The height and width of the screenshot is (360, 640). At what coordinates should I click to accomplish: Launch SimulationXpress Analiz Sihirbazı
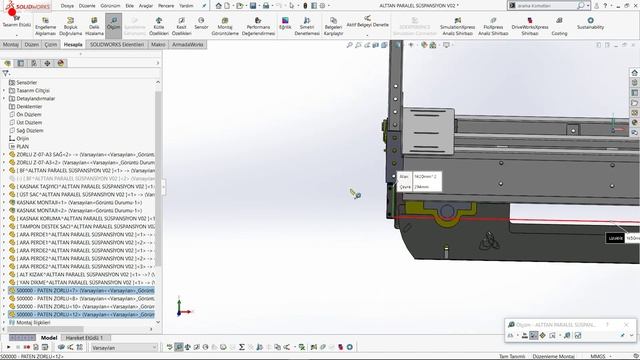click(458, 26)
